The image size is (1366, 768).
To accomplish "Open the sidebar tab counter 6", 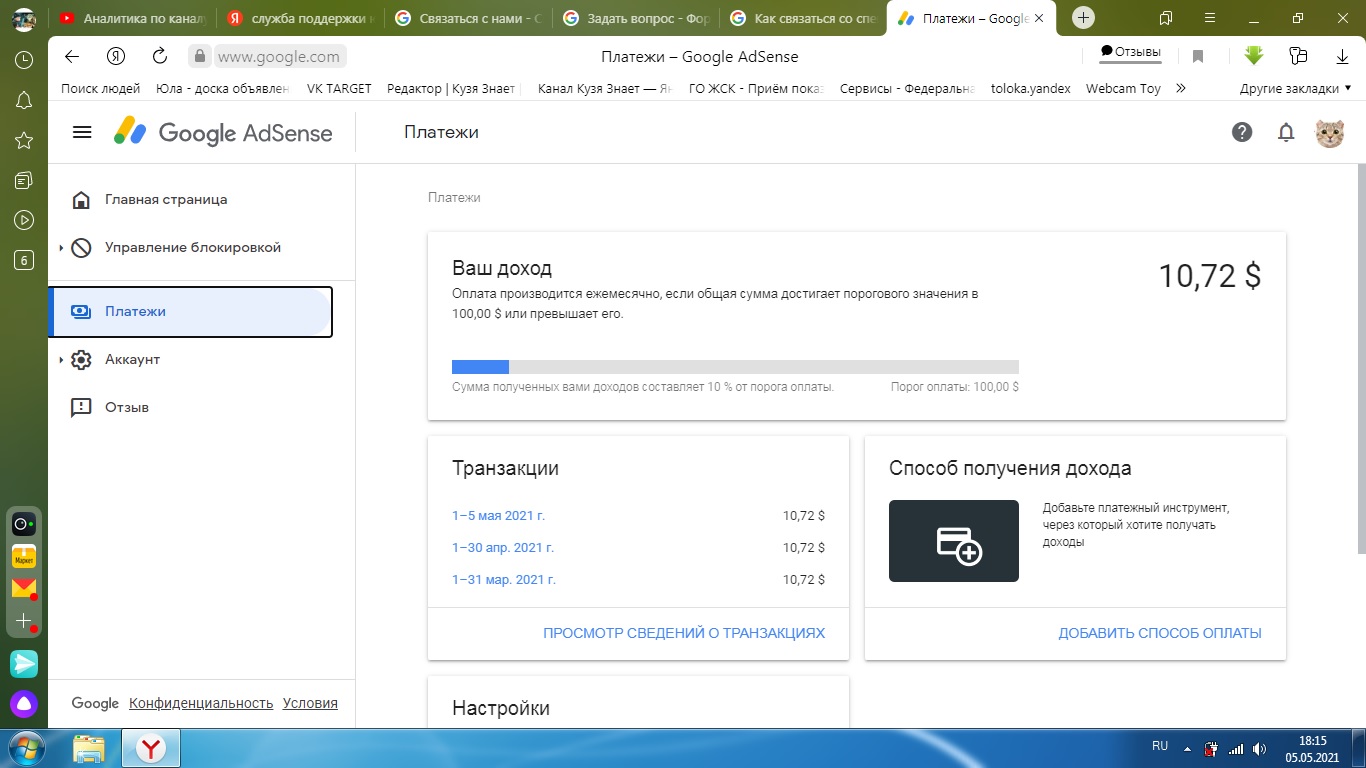I will (x=24, y=260).
